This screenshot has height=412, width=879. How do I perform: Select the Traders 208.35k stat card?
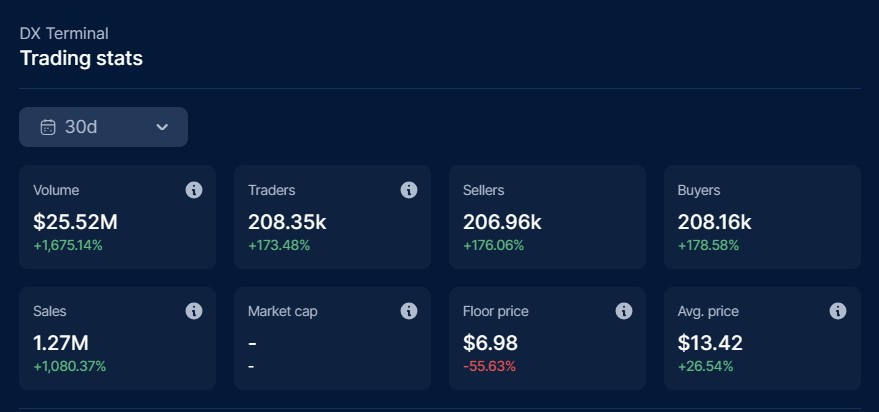click(332, 217)
